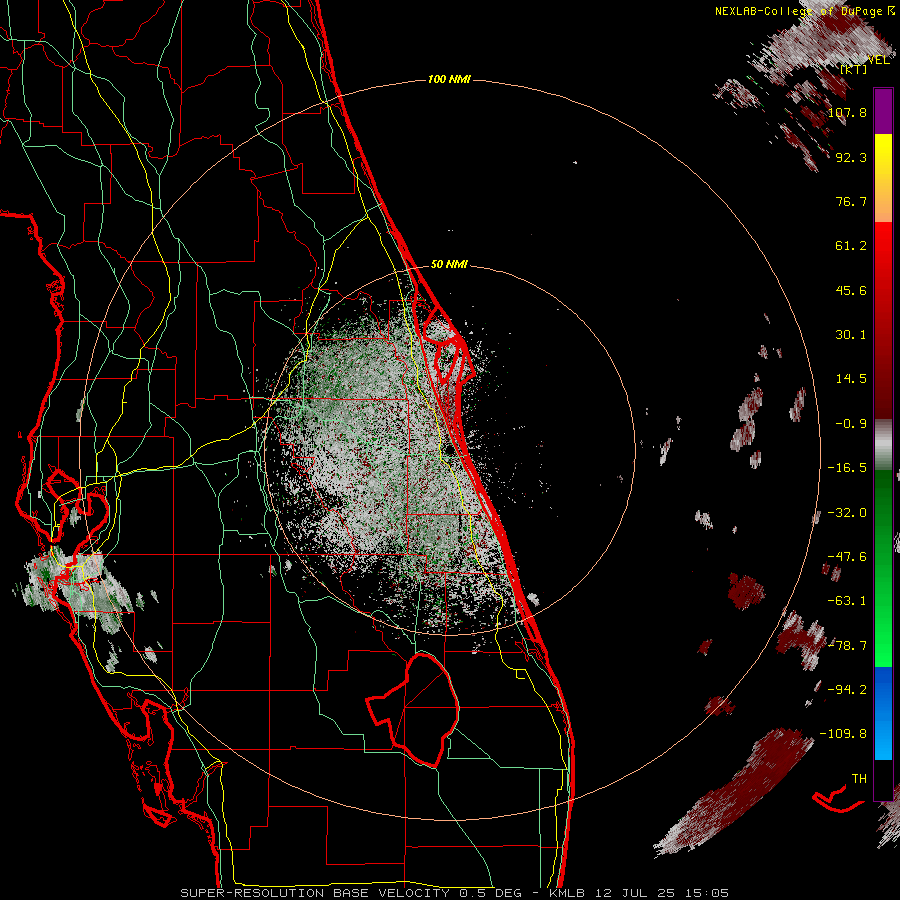Click the 100 NMI range ring label
This screenshot has height=900, width=900.
coord(449,79)
